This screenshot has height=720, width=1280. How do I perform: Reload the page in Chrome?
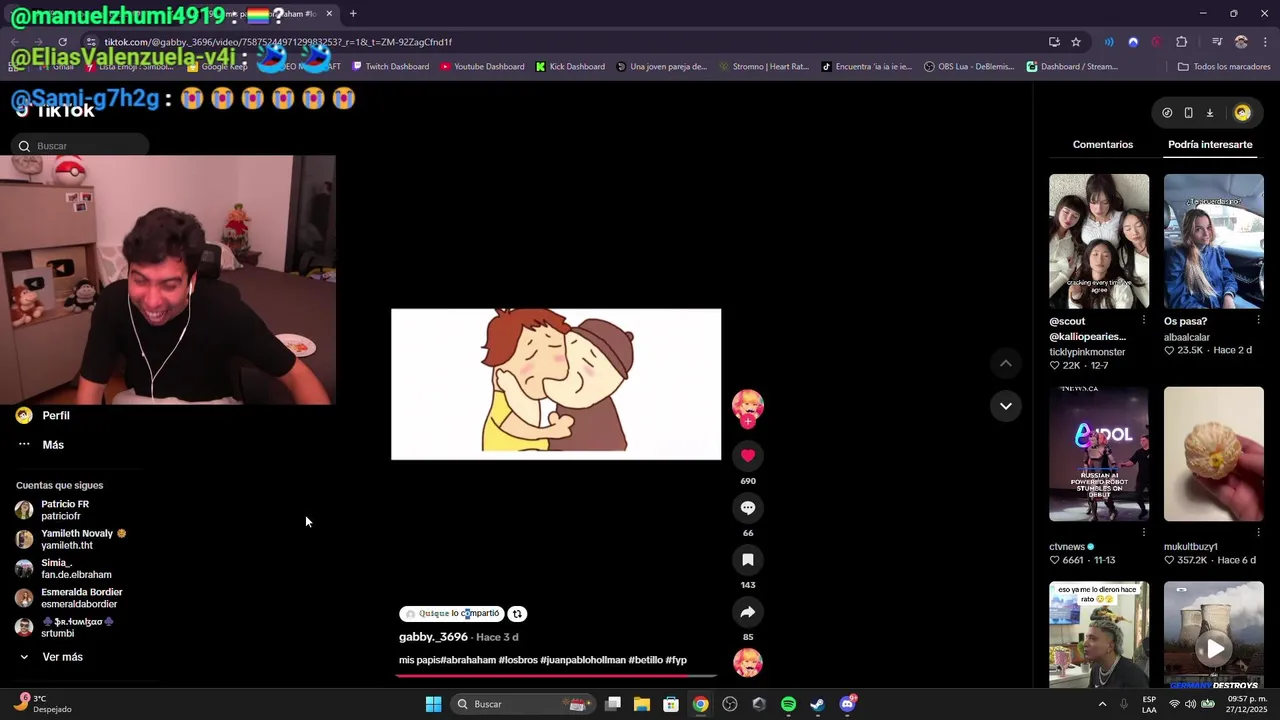[x=62, y=42]
